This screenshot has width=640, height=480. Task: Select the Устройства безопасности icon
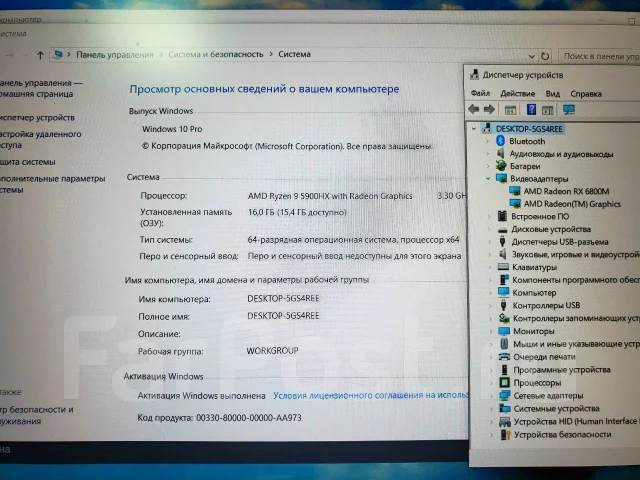(505, 434)
